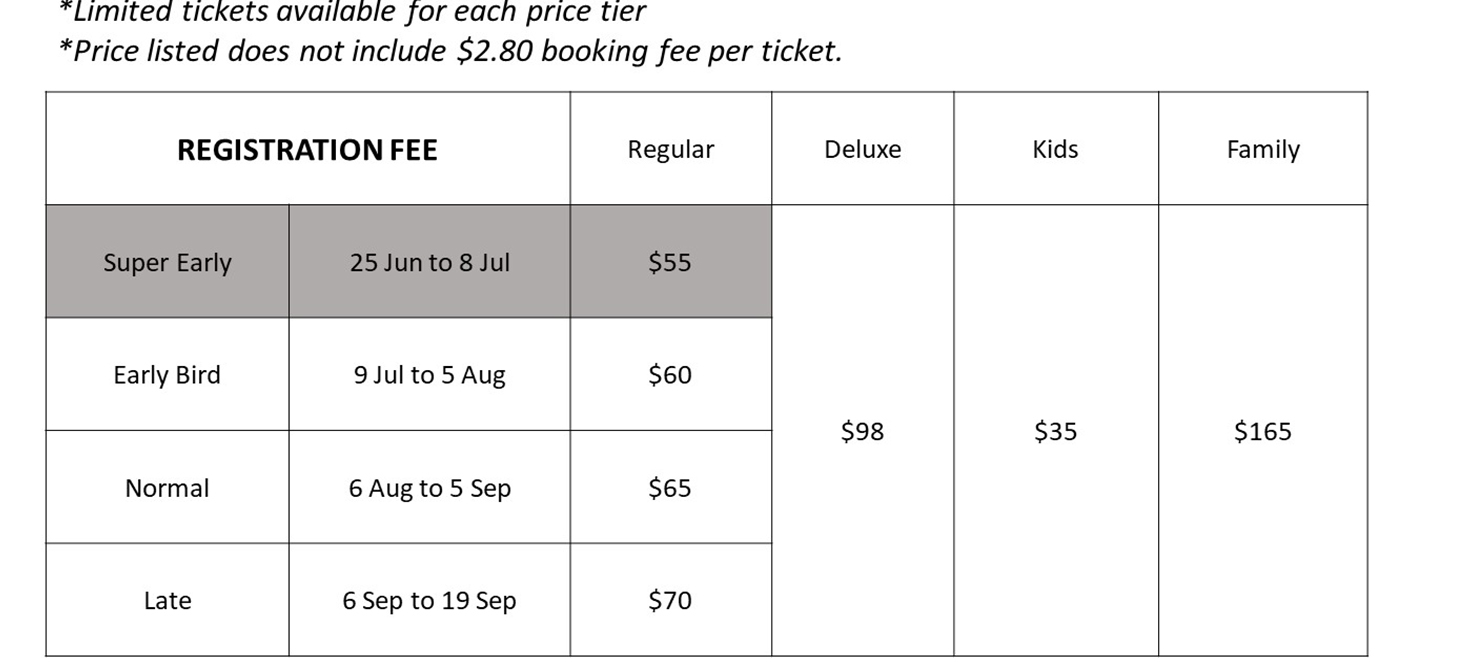The width and height of the screenshot is (1462, 662).
Task: Click the $35 Kids price
Action: tap(1056, 431)
